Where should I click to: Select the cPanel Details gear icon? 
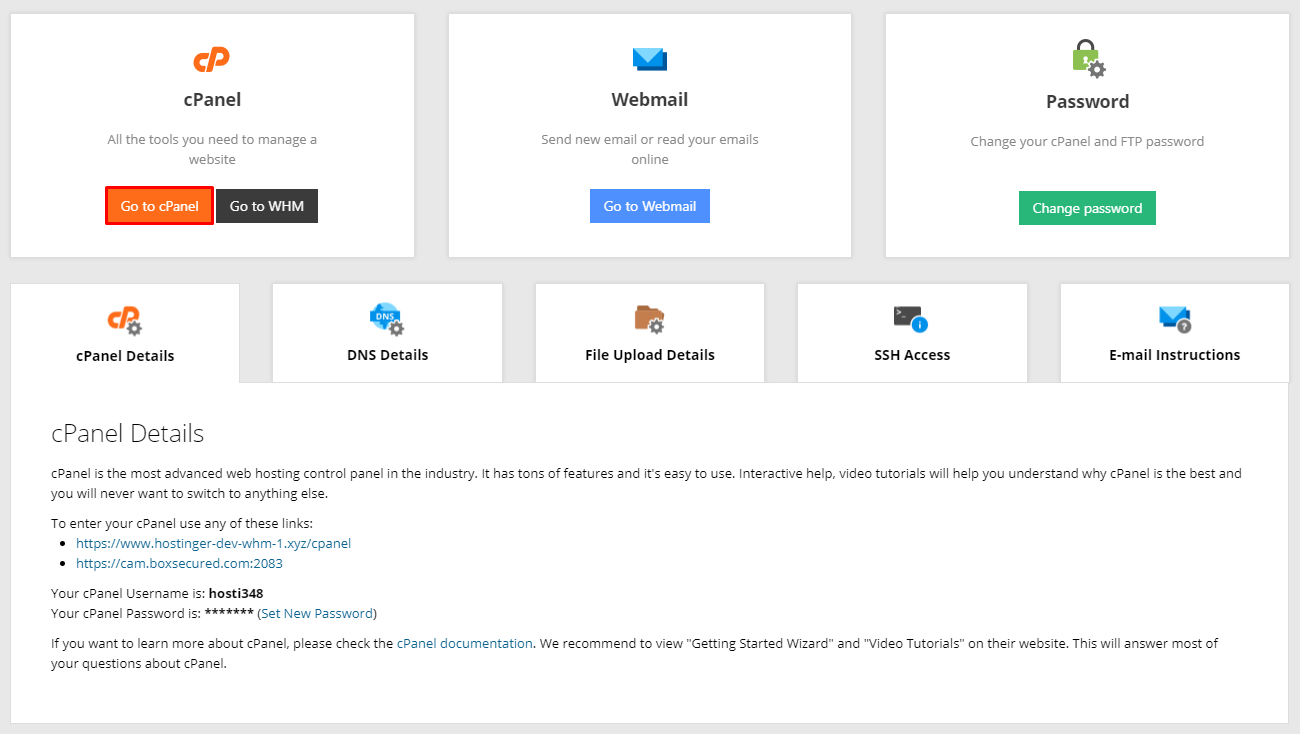point(124,318)
